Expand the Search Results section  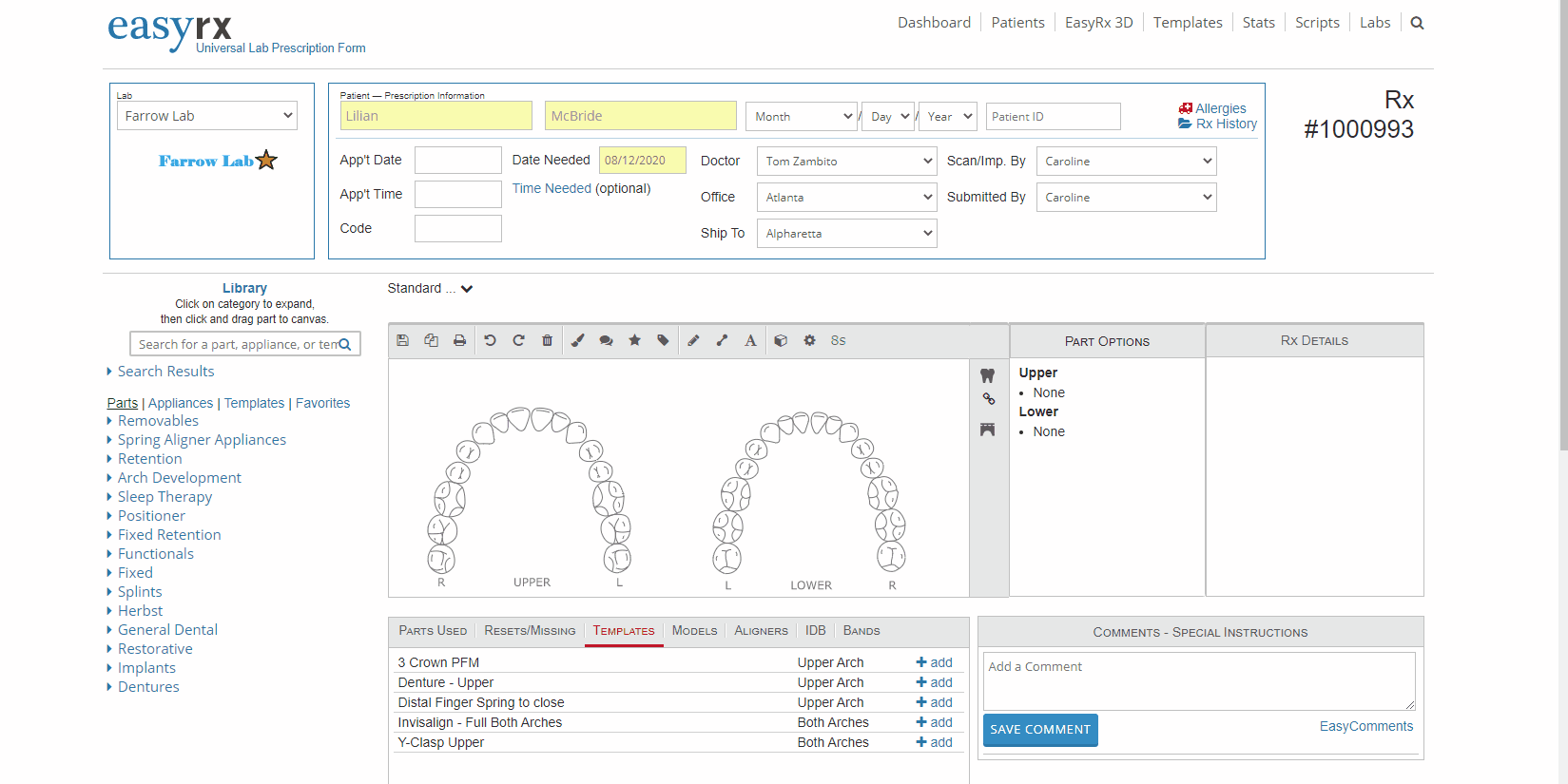pyautogui.click(x=165, y=371)
